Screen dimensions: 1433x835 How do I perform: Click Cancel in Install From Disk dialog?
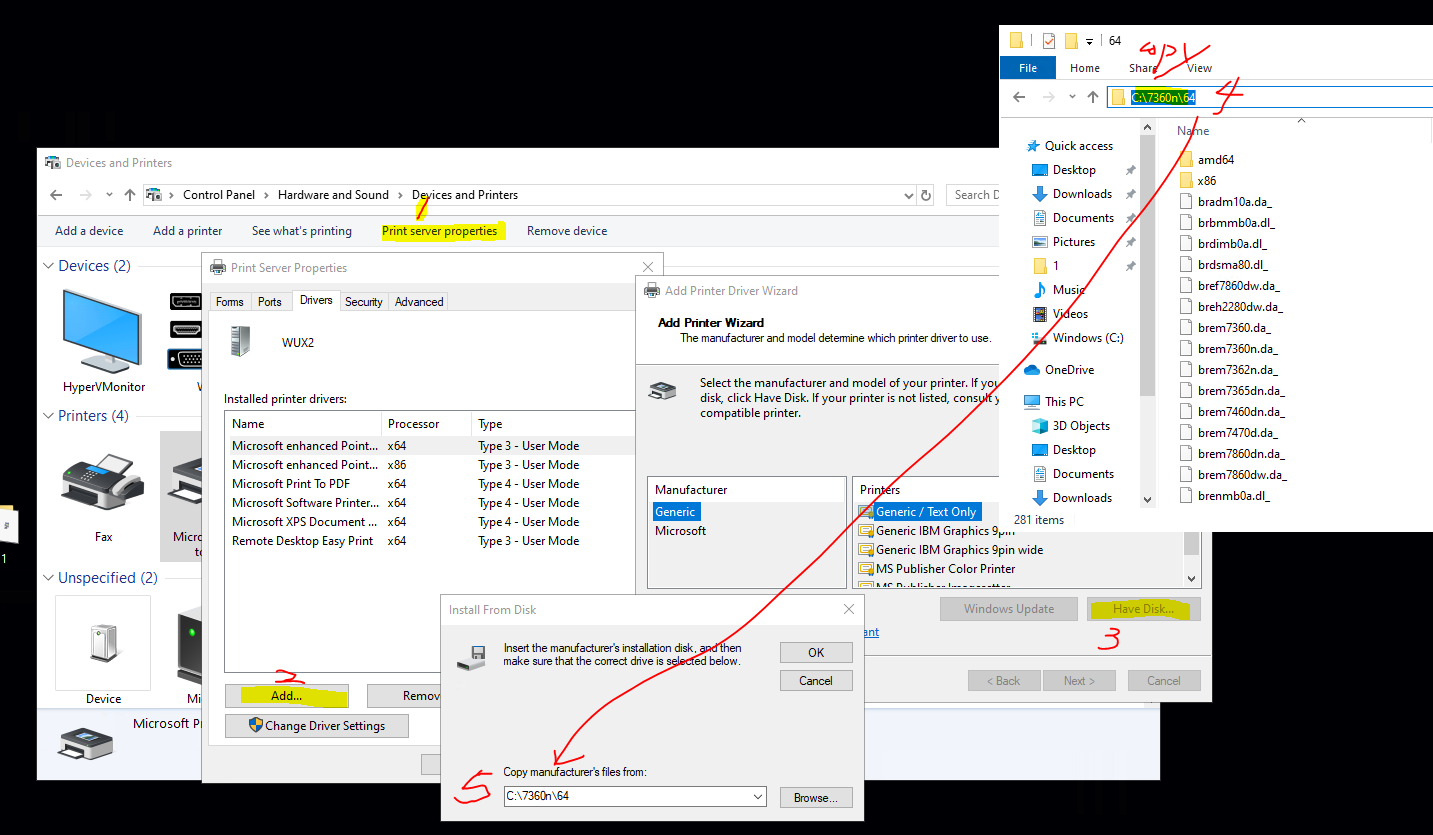[816, 681]
